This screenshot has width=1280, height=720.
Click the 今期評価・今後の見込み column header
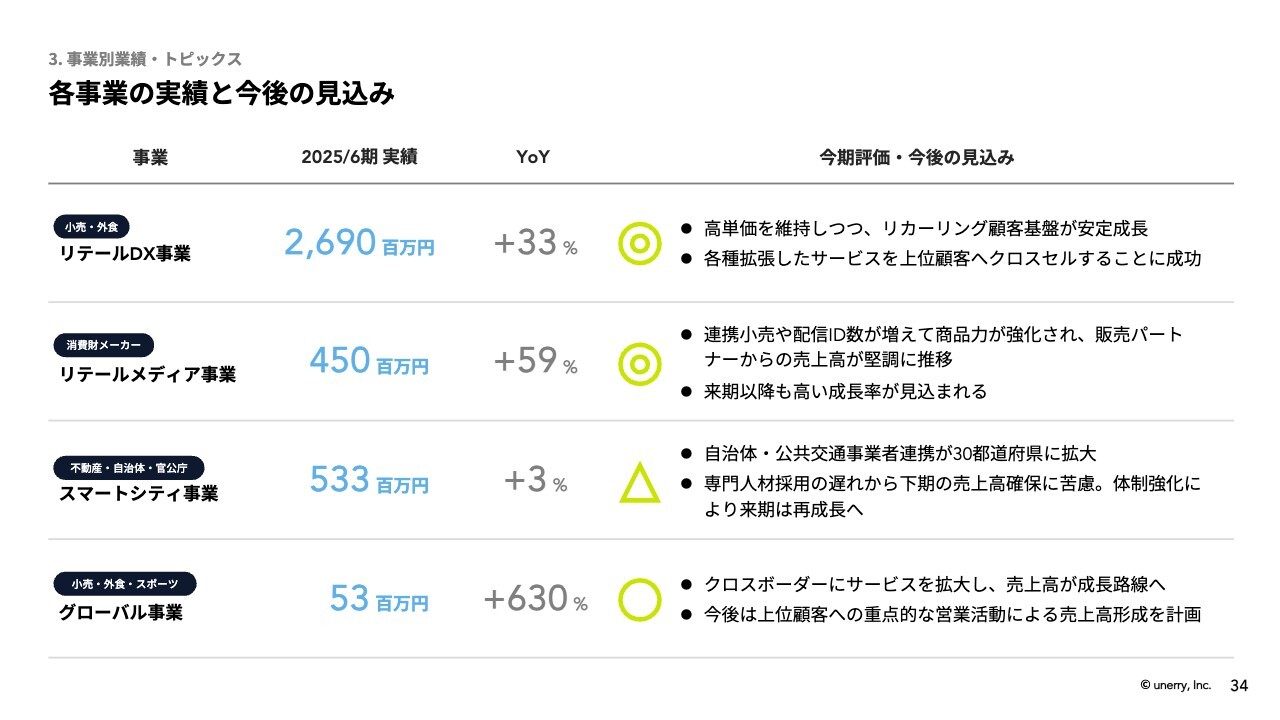point(917,157)
